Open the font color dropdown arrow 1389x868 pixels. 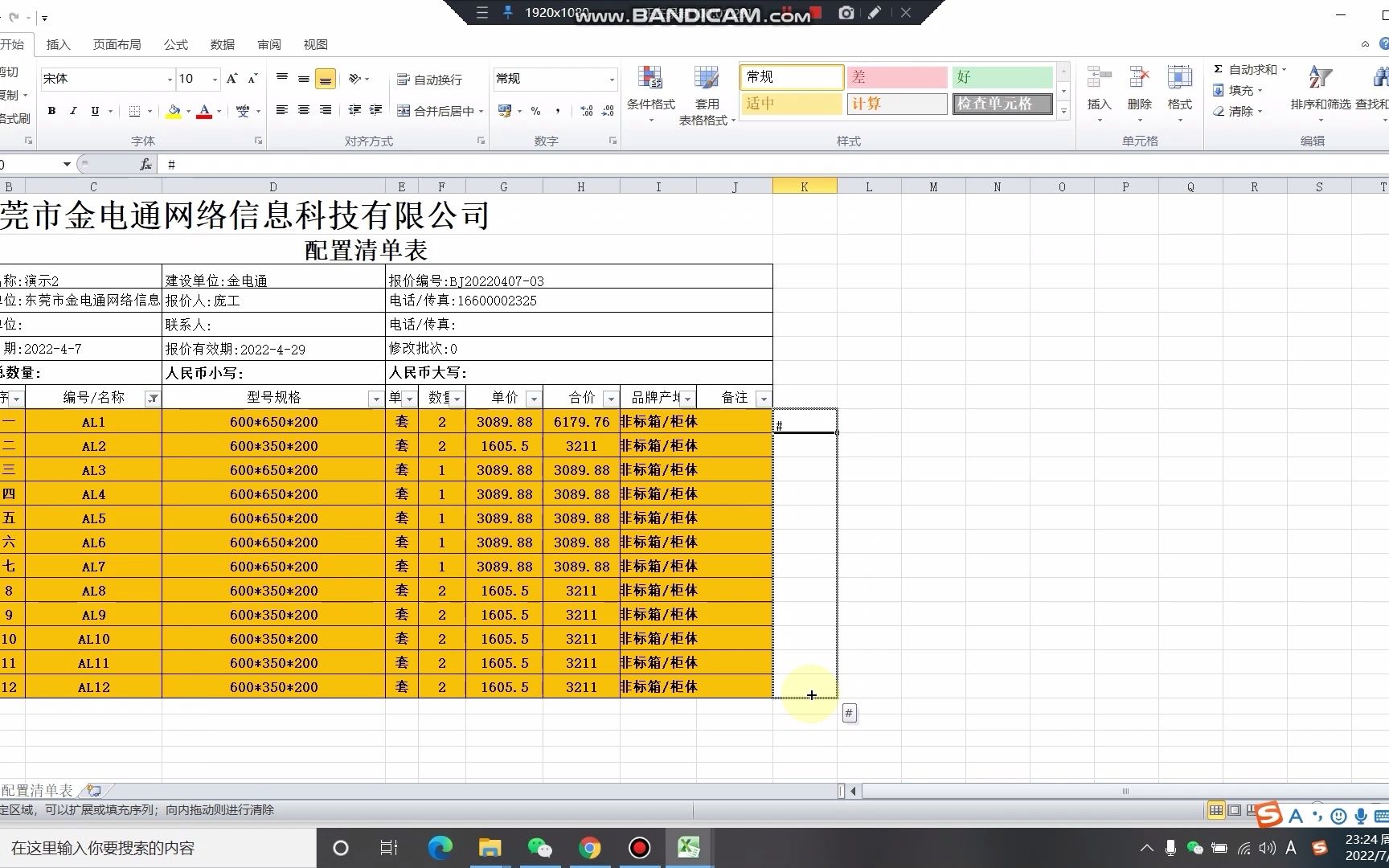219,112
